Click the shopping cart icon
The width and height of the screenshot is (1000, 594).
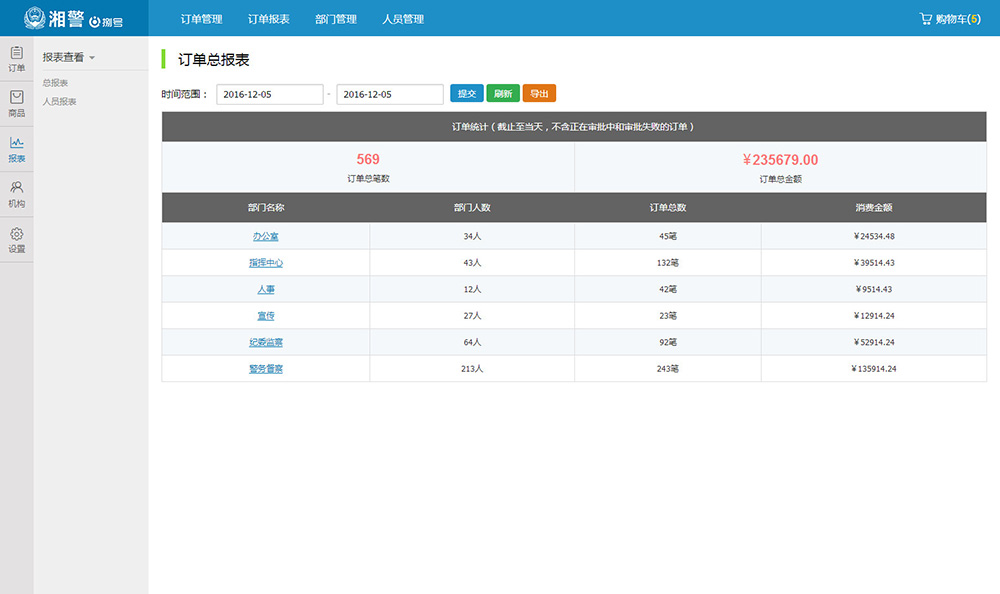click(926, 19)
